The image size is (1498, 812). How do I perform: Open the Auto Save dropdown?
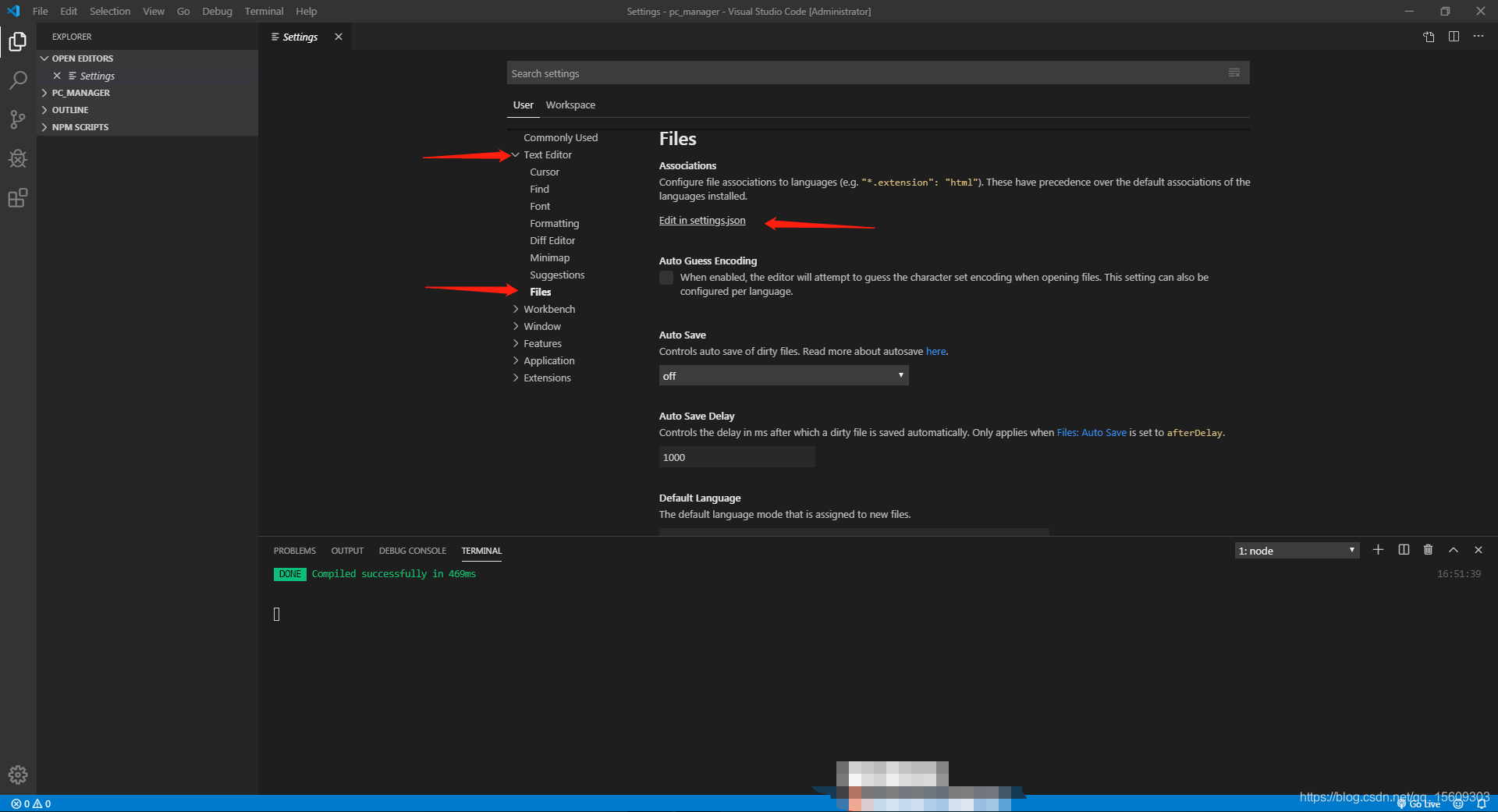[783, 376]
